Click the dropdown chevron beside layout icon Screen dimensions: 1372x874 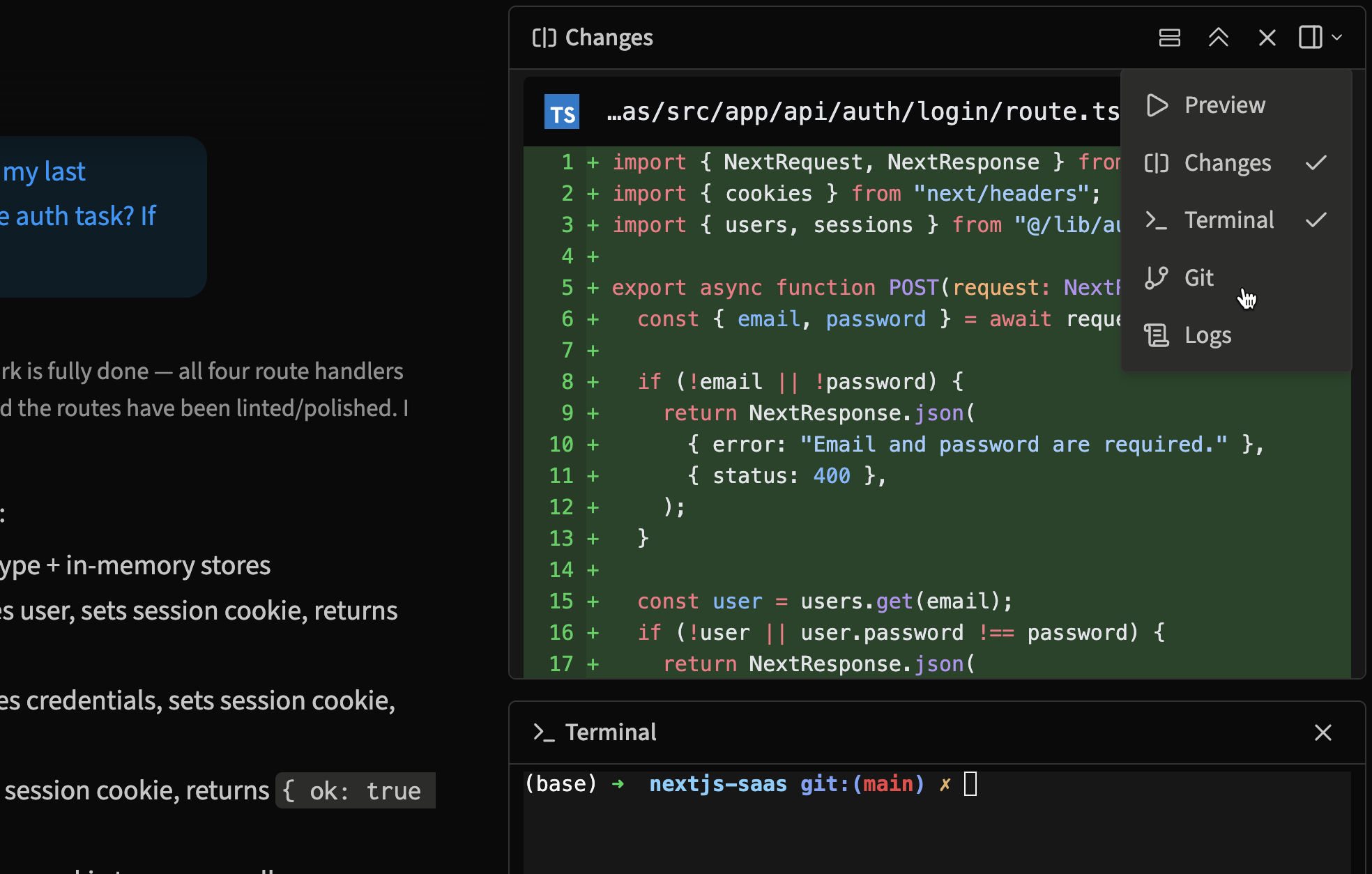1336,38
